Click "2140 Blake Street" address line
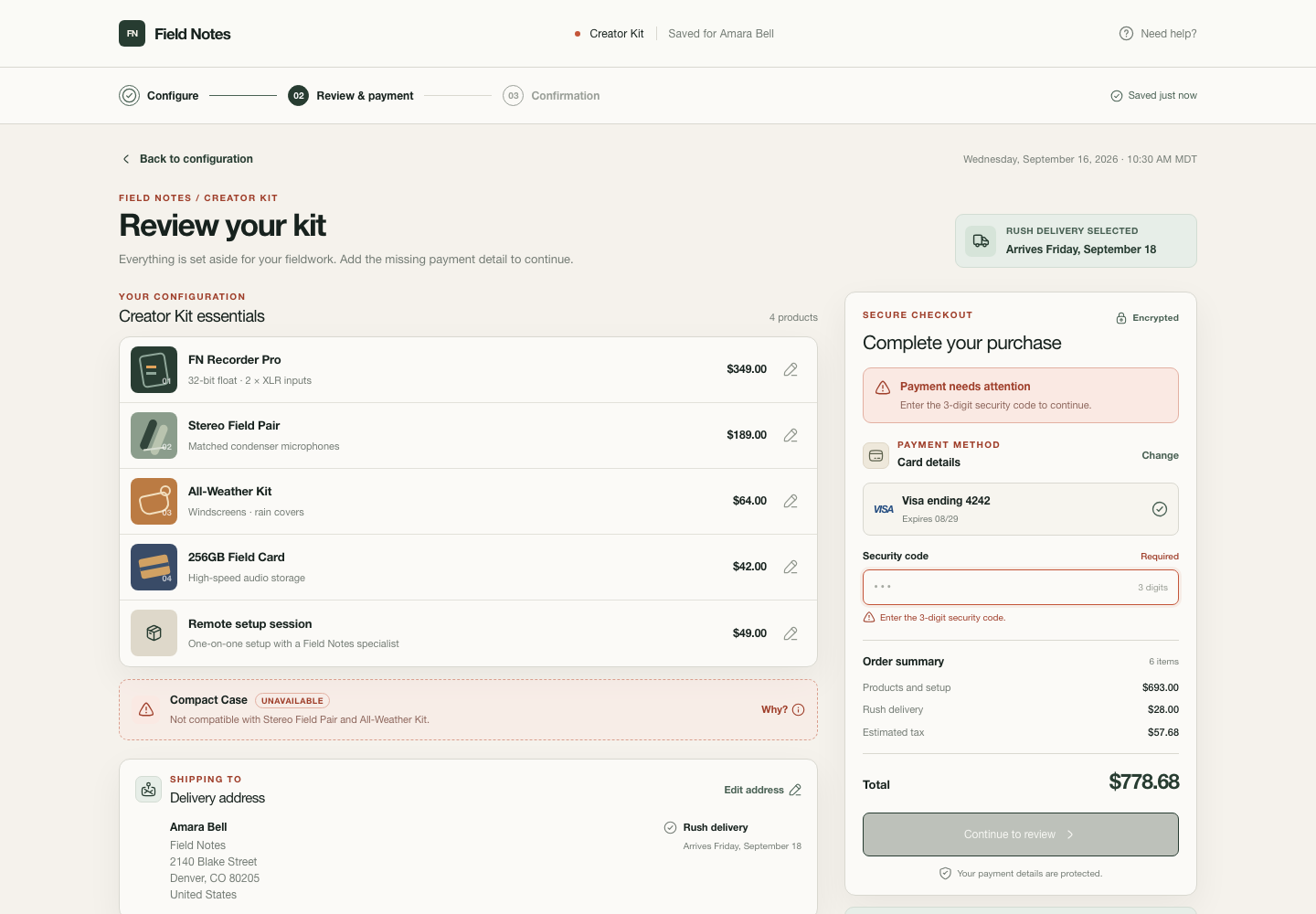 click(x=213, y=862)
